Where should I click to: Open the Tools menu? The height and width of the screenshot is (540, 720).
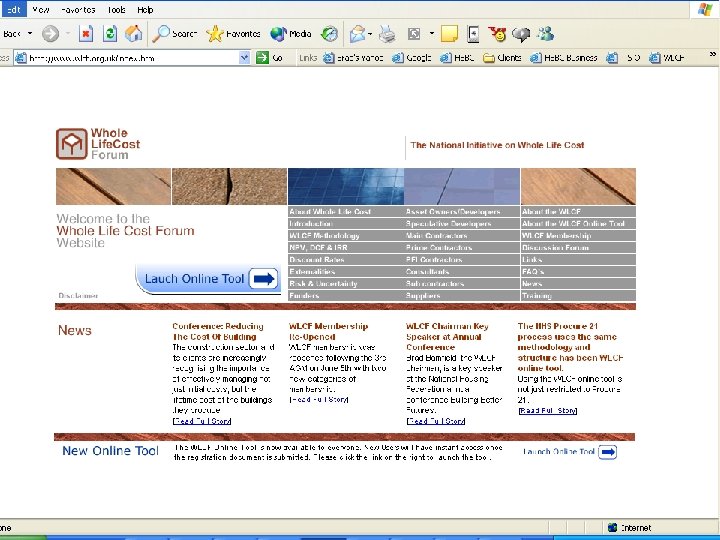116,10
